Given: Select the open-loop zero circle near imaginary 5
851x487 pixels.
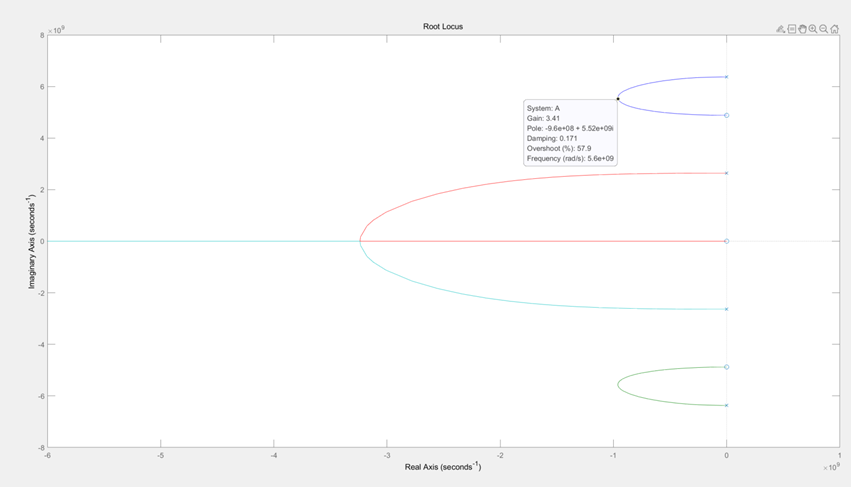Looking at the screenshot, I should pos(727,116).
